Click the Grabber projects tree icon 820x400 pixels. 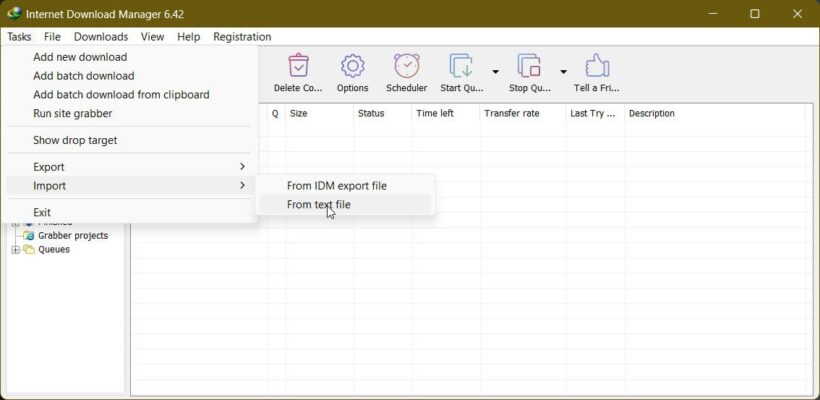pyautogui.click(x=30, y=236)
